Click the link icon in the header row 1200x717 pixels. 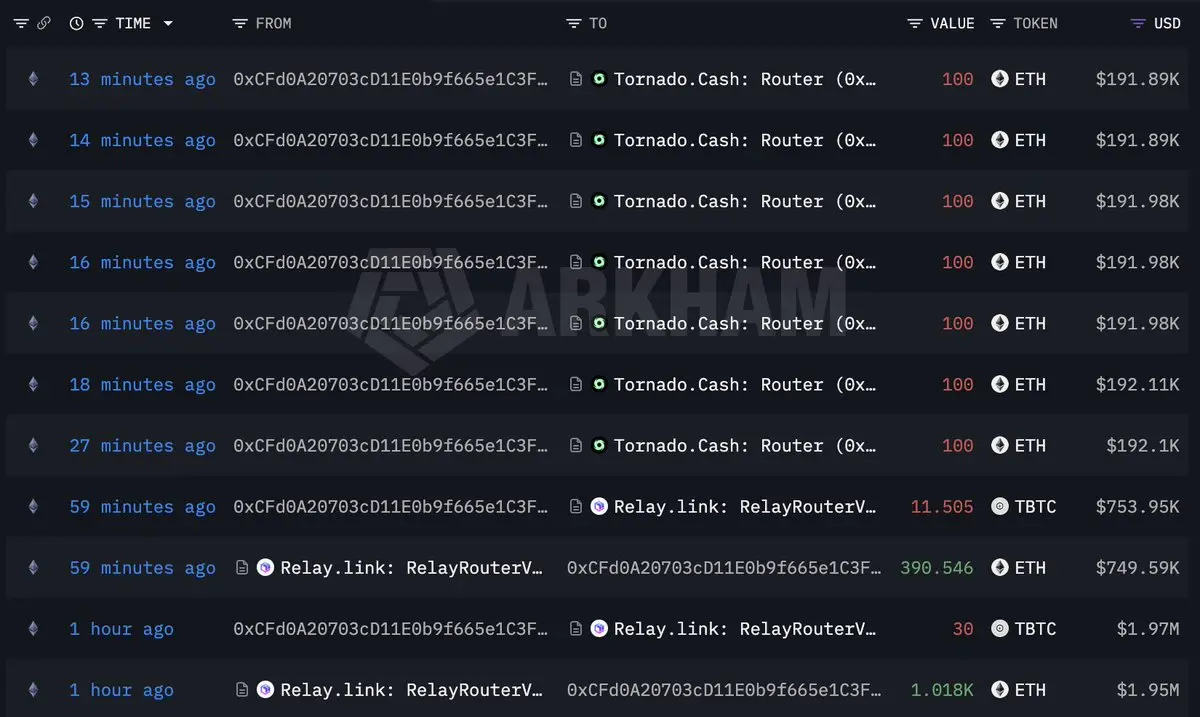tap(43, 23)
